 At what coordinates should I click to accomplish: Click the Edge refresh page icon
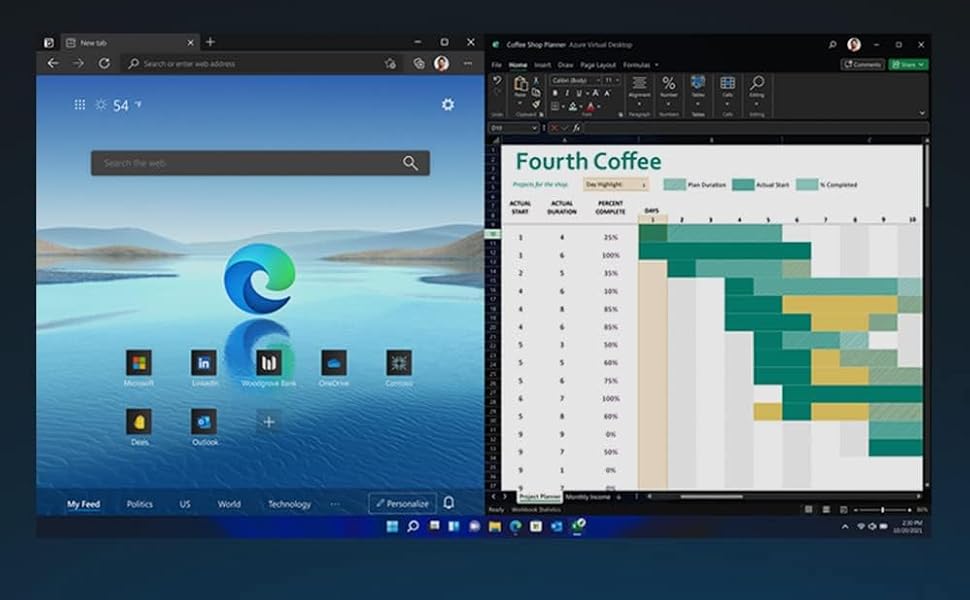tap(104, 63)
